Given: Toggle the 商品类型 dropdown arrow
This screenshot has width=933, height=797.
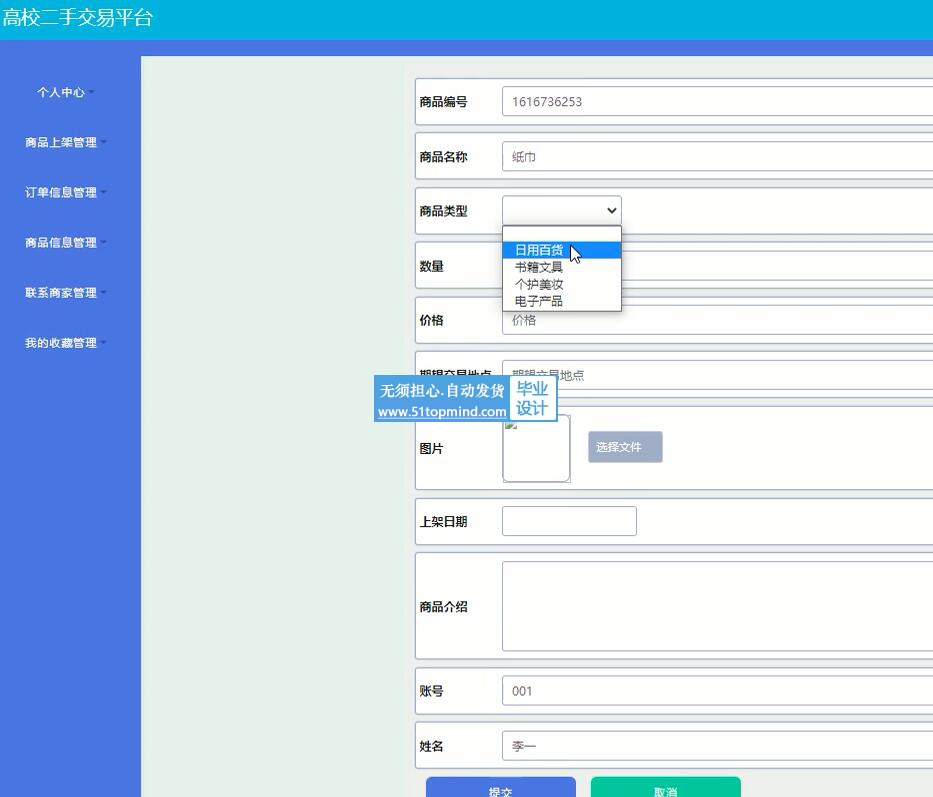Looking at the screenshot, I should (611, 211).
